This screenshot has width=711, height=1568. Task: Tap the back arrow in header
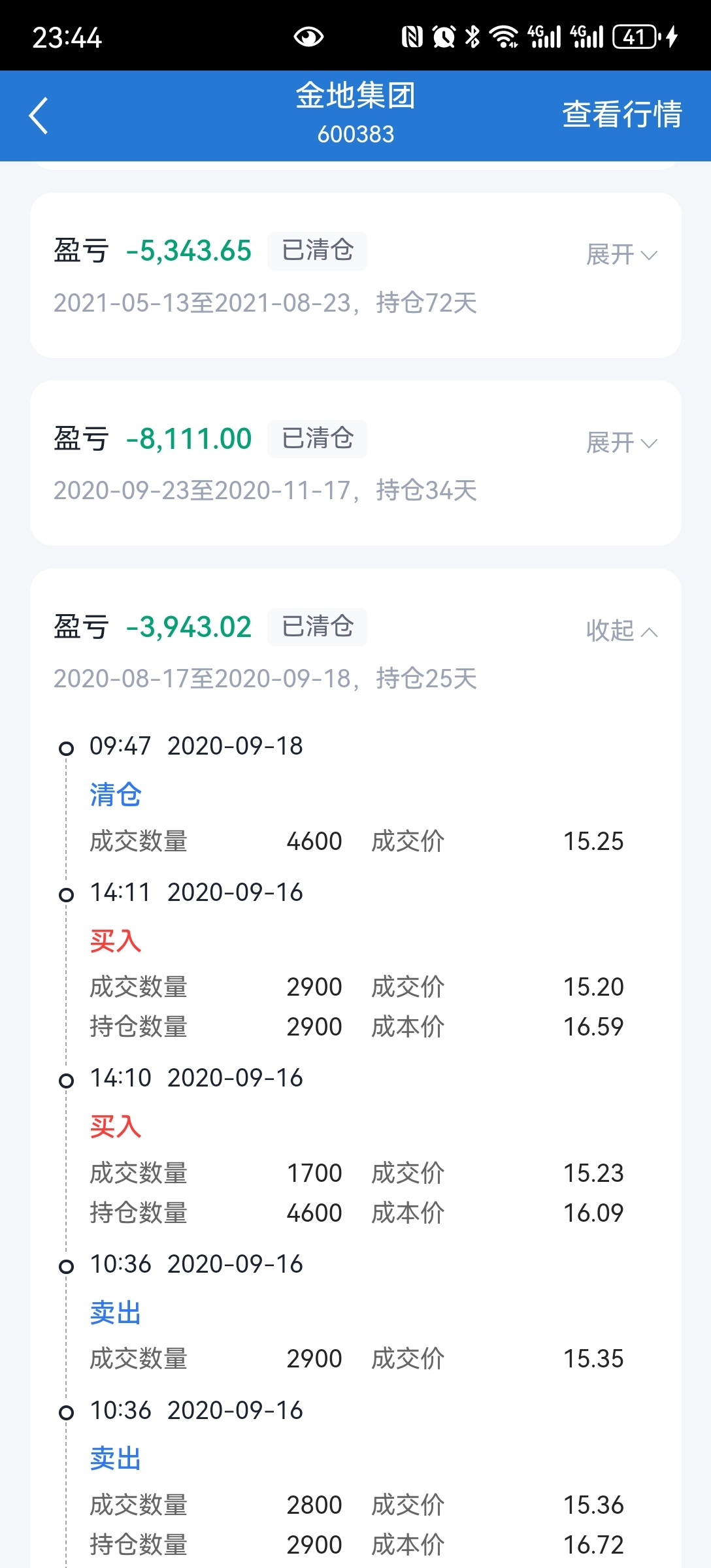click(x=39, y=116)
